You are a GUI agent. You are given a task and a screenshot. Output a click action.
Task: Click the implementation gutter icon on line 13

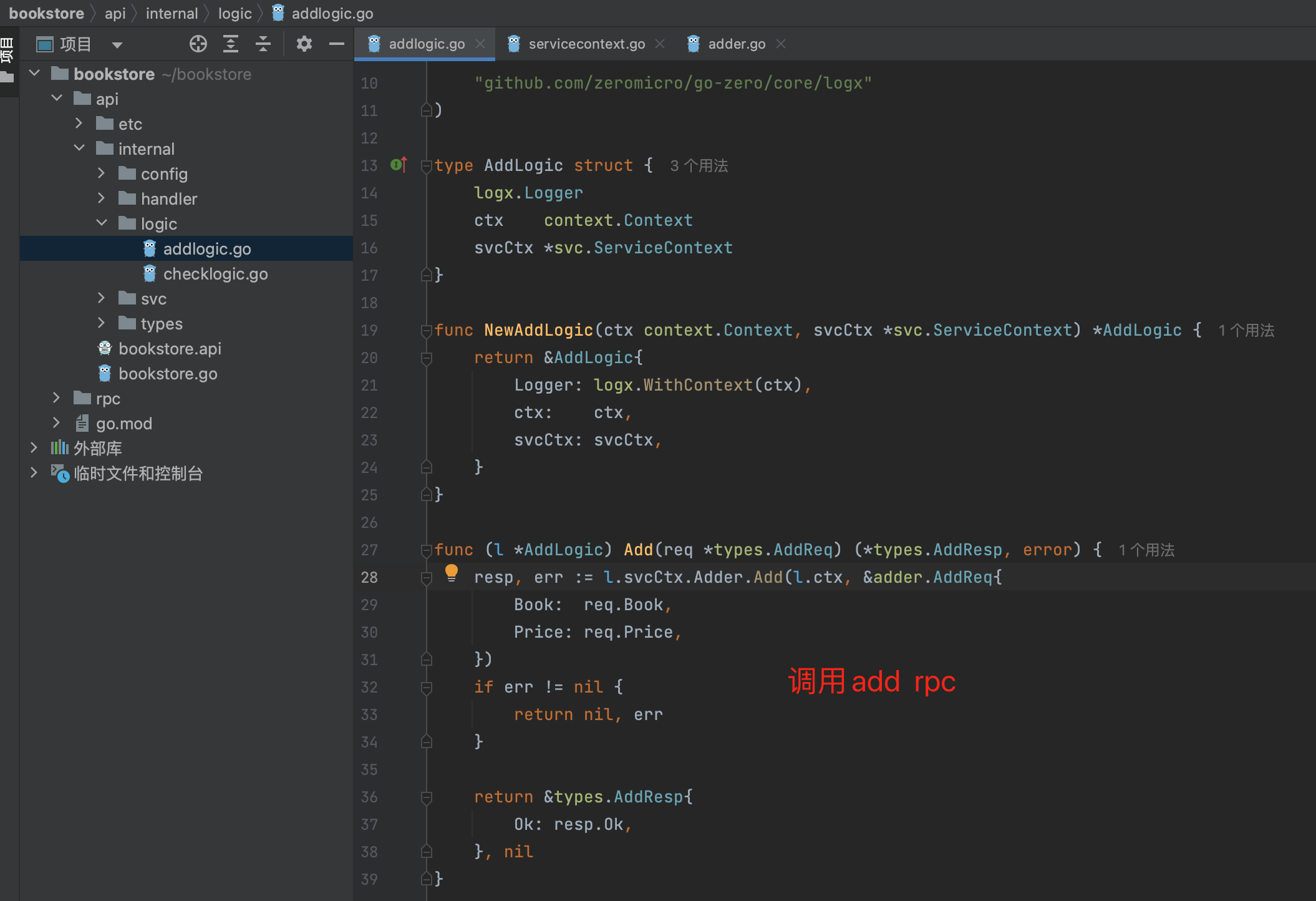(399, 165)
